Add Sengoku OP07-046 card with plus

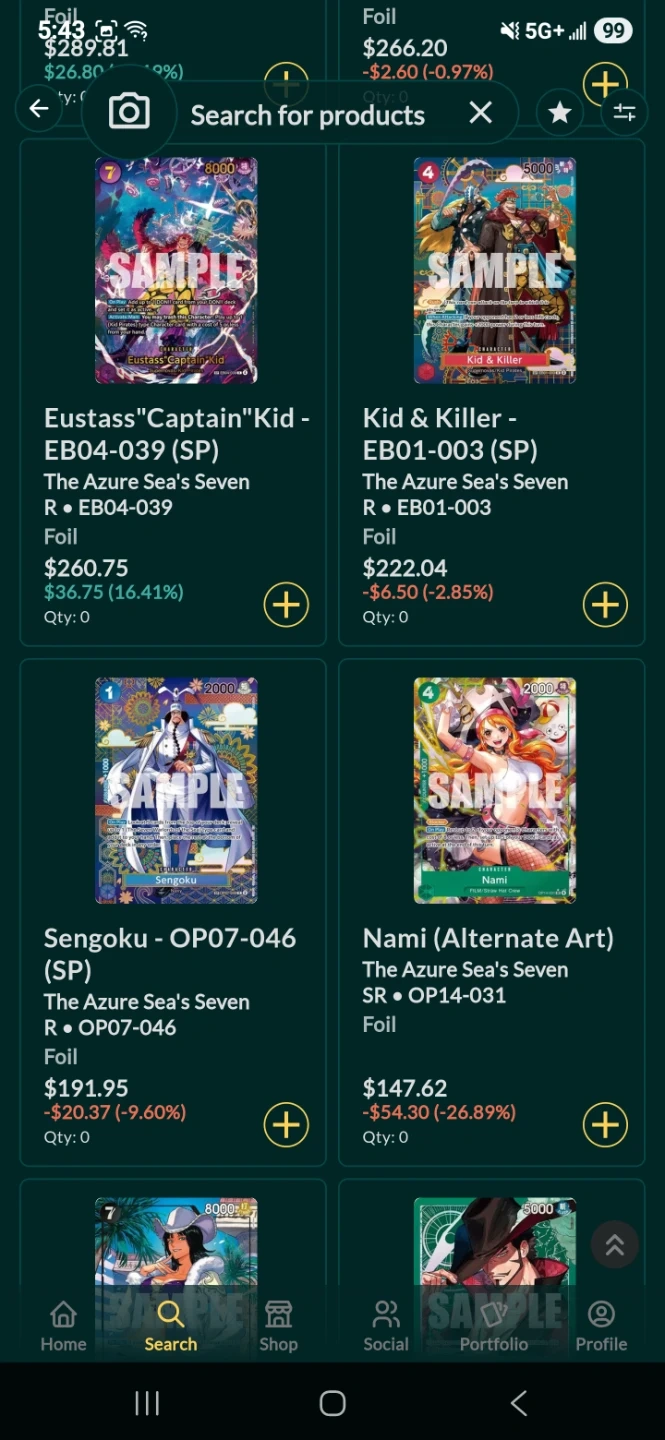coord(286,1125)
